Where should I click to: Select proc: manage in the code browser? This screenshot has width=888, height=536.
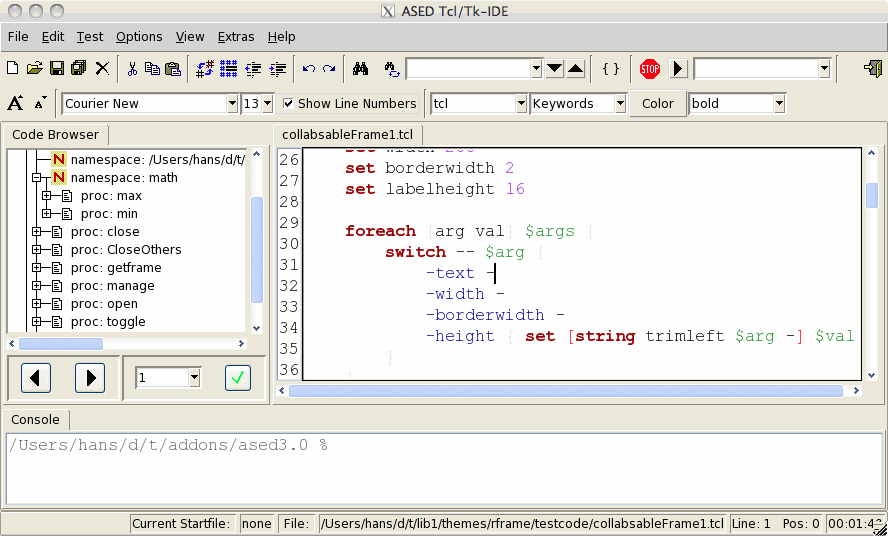click(x=112, y=286)
